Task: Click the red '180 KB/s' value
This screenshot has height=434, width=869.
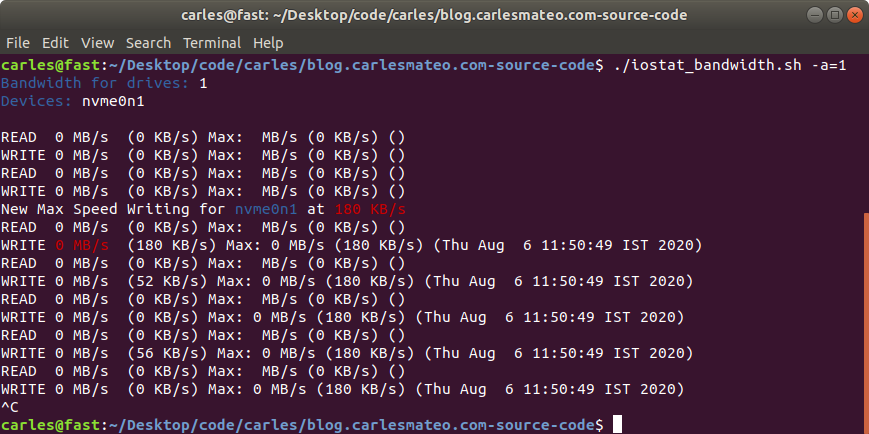Action: point(370,210)
